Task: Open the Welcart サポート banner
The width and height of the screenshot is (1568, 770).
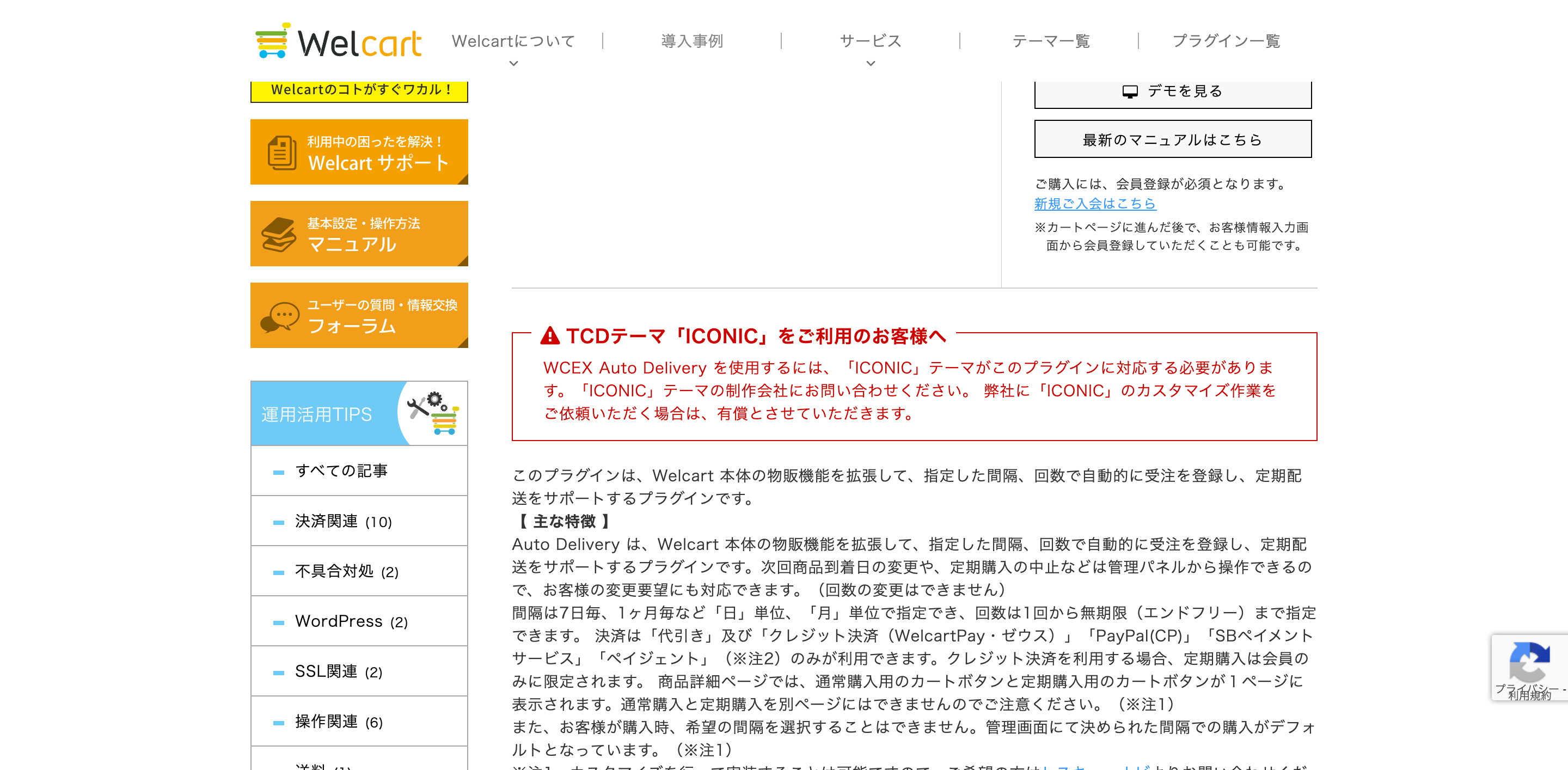Action: 359,151
